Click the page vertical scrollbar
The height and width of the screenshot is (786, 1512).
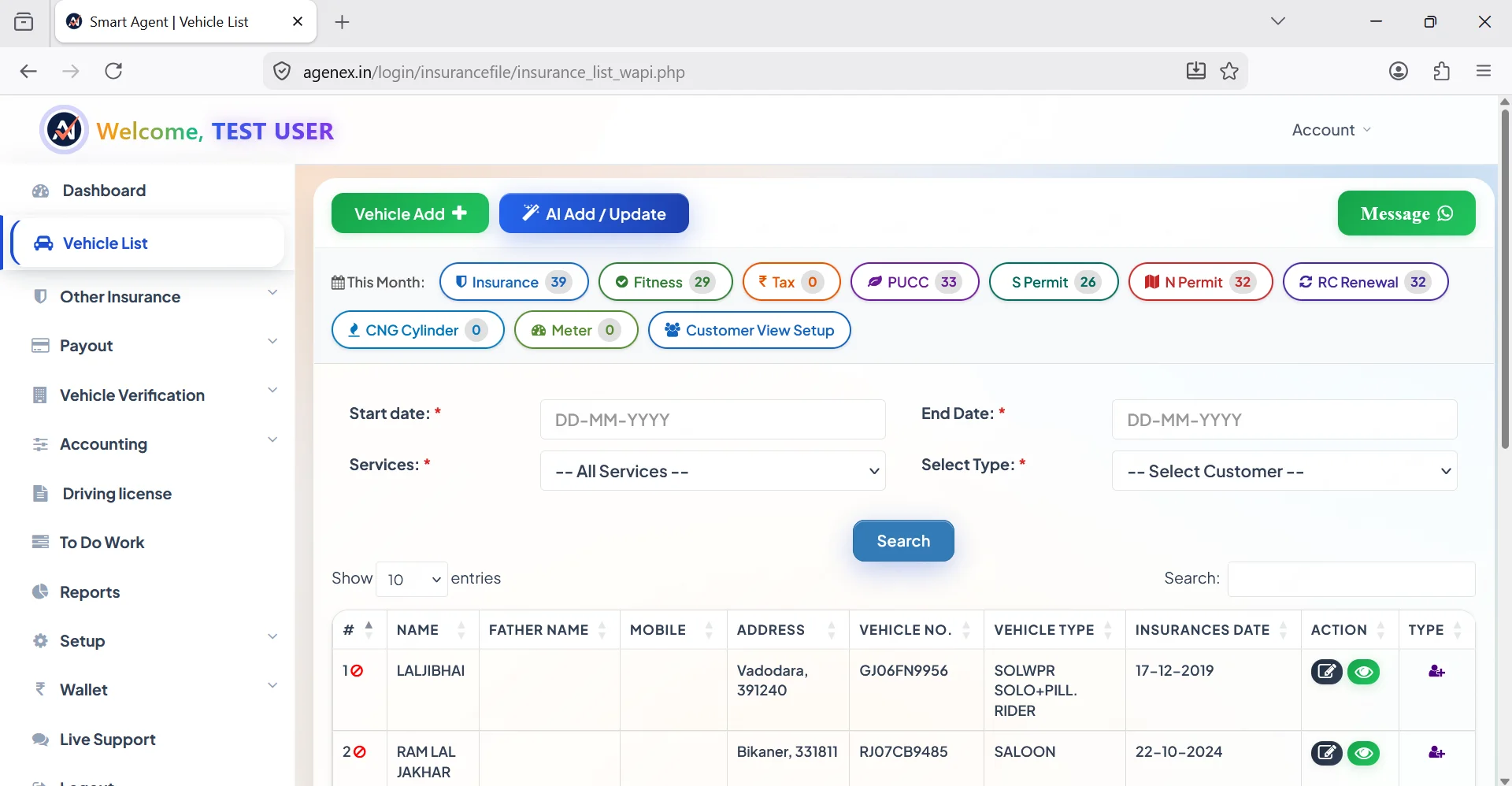[1505, 280]
